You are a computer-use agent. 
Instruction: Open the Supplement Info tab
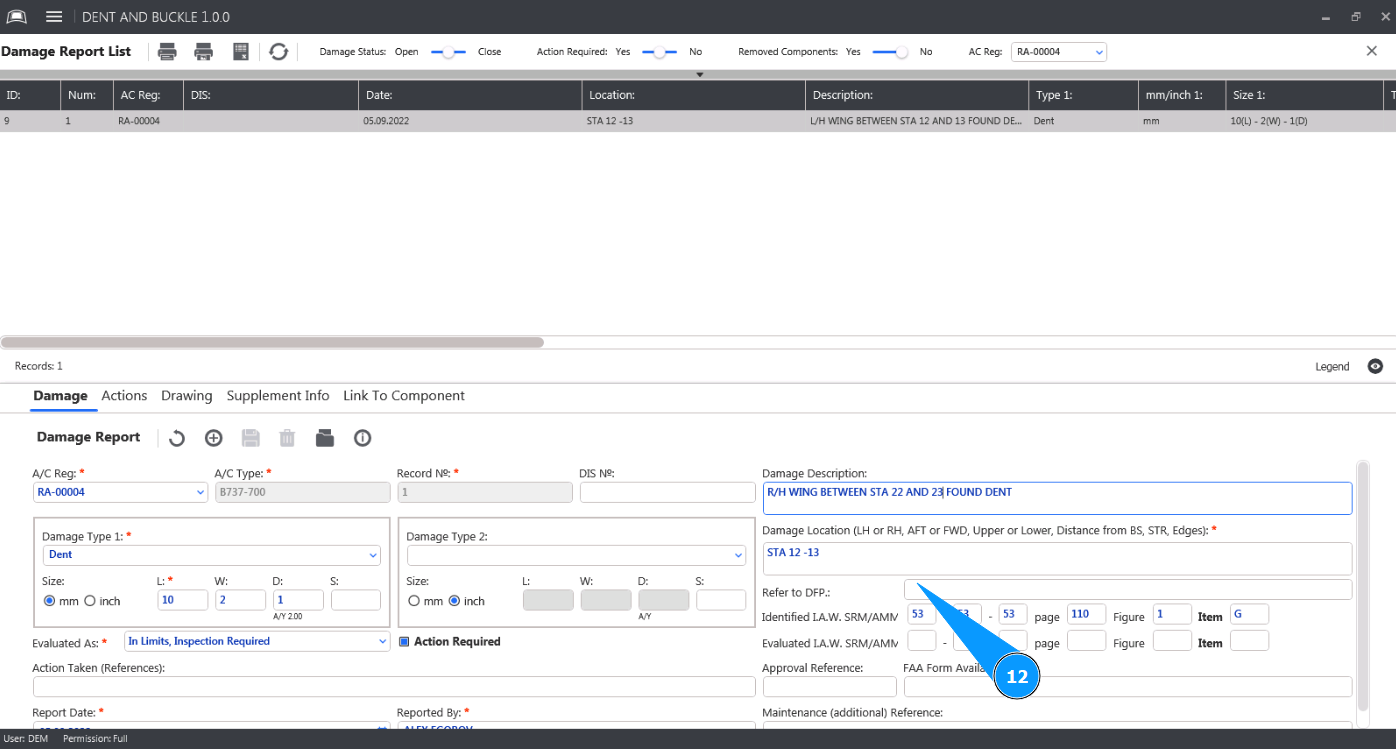click(278, 396)
